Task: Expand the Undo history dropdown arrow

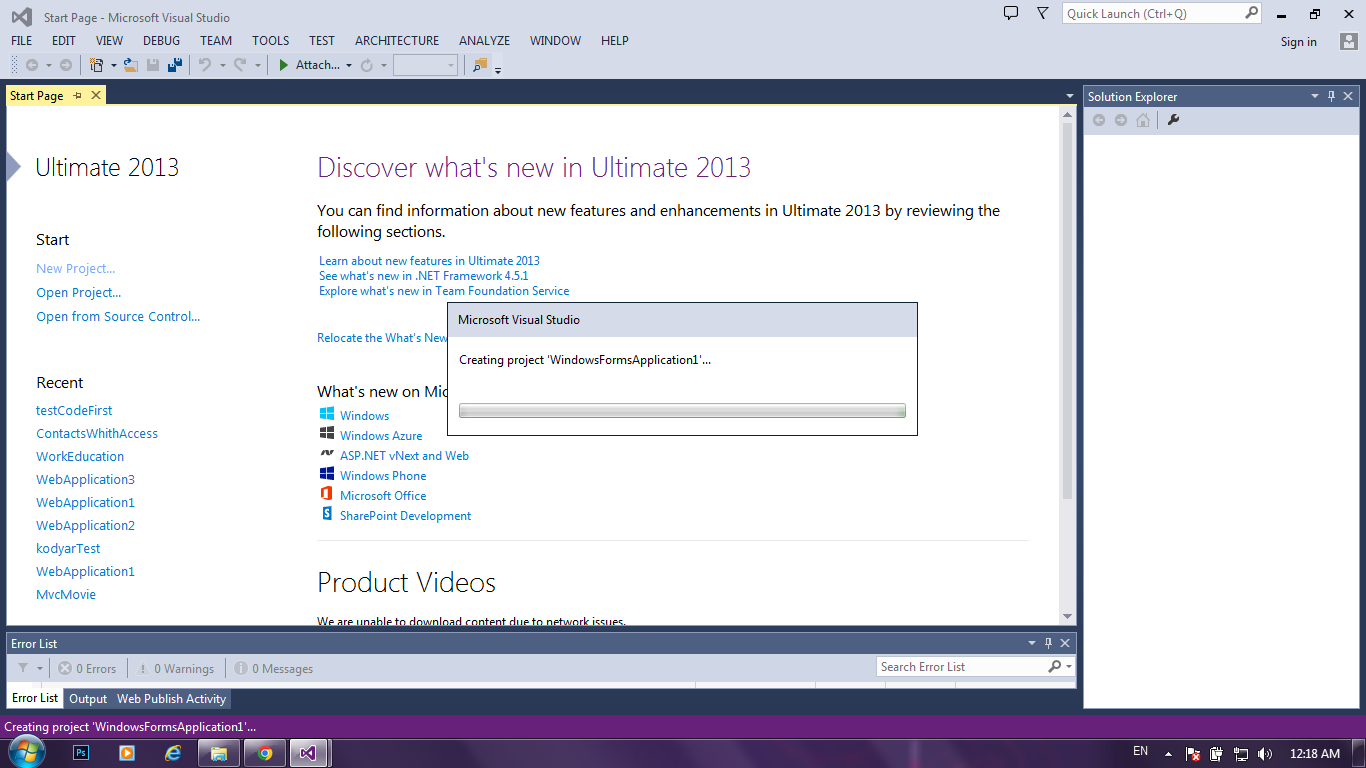Action: (x=222, y=65)
